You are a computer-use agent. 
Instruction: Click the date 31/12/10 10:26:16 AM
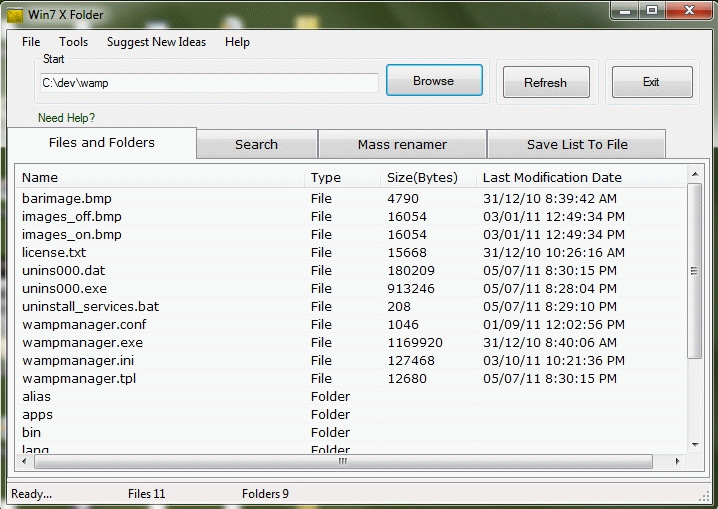(554, 253)
